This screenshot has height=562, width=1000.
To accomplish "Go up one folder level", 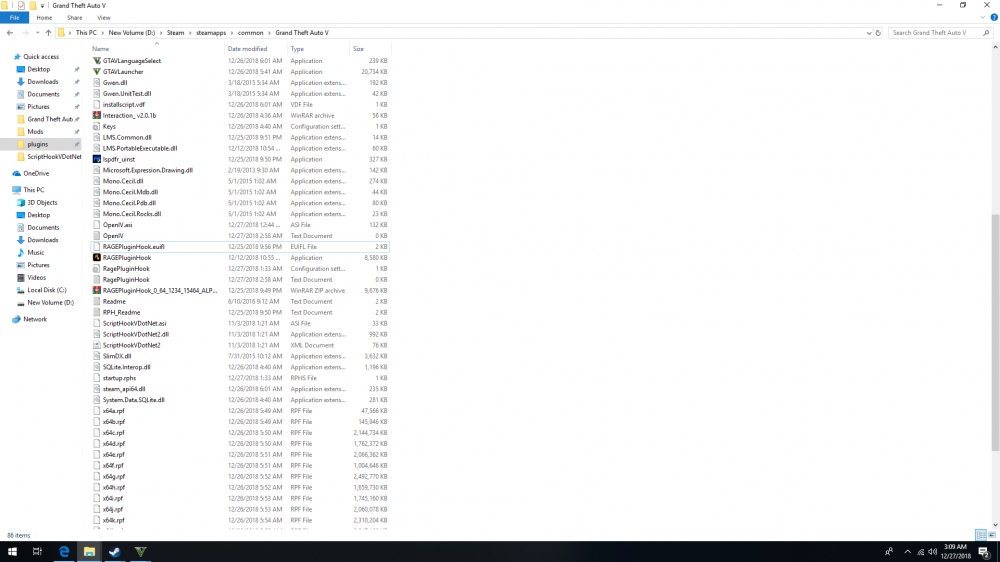I will tap(48, 33).
